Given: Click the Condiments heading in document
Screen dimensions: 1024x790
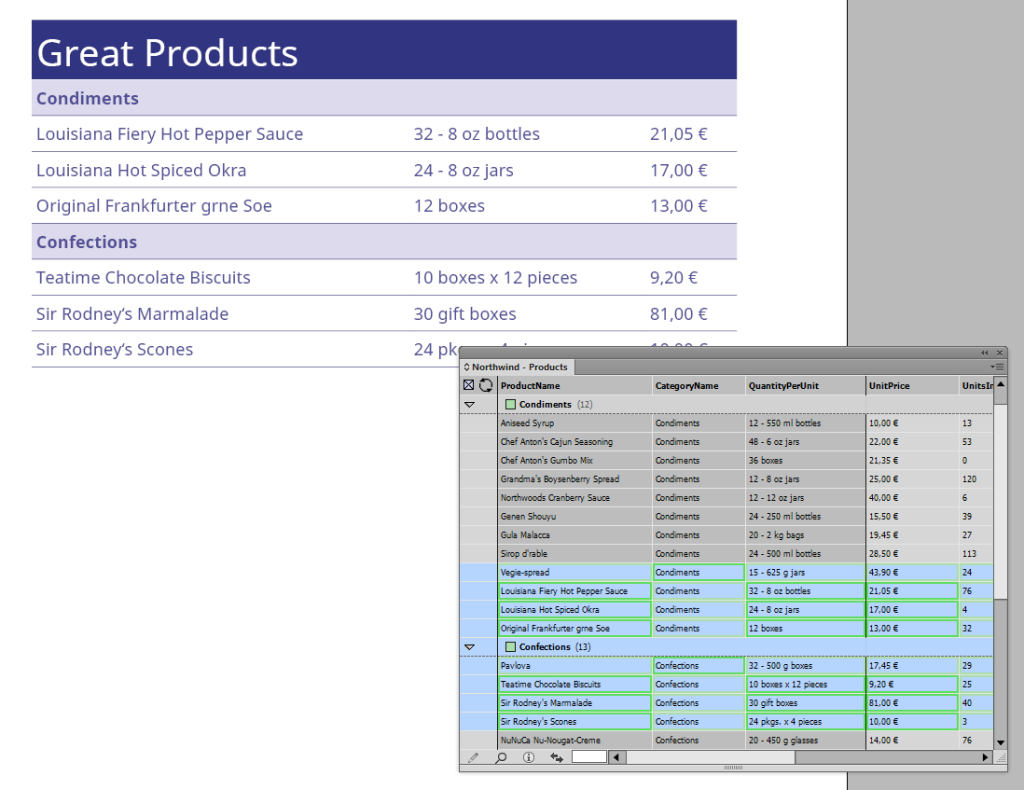Looking at the screenshot, I should click(x=88, y=99).
